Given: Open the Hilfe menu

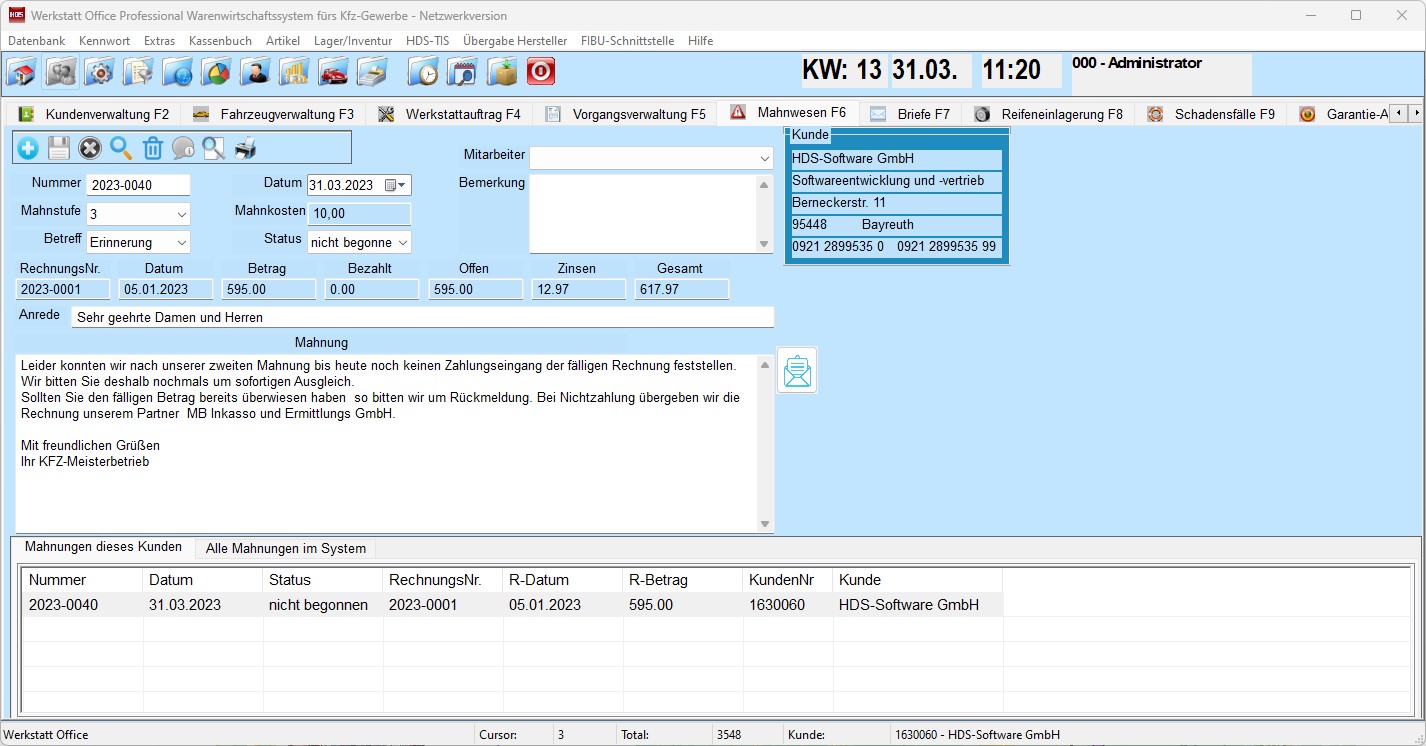Looking at the screenshot, I should (x=700, y=41).
